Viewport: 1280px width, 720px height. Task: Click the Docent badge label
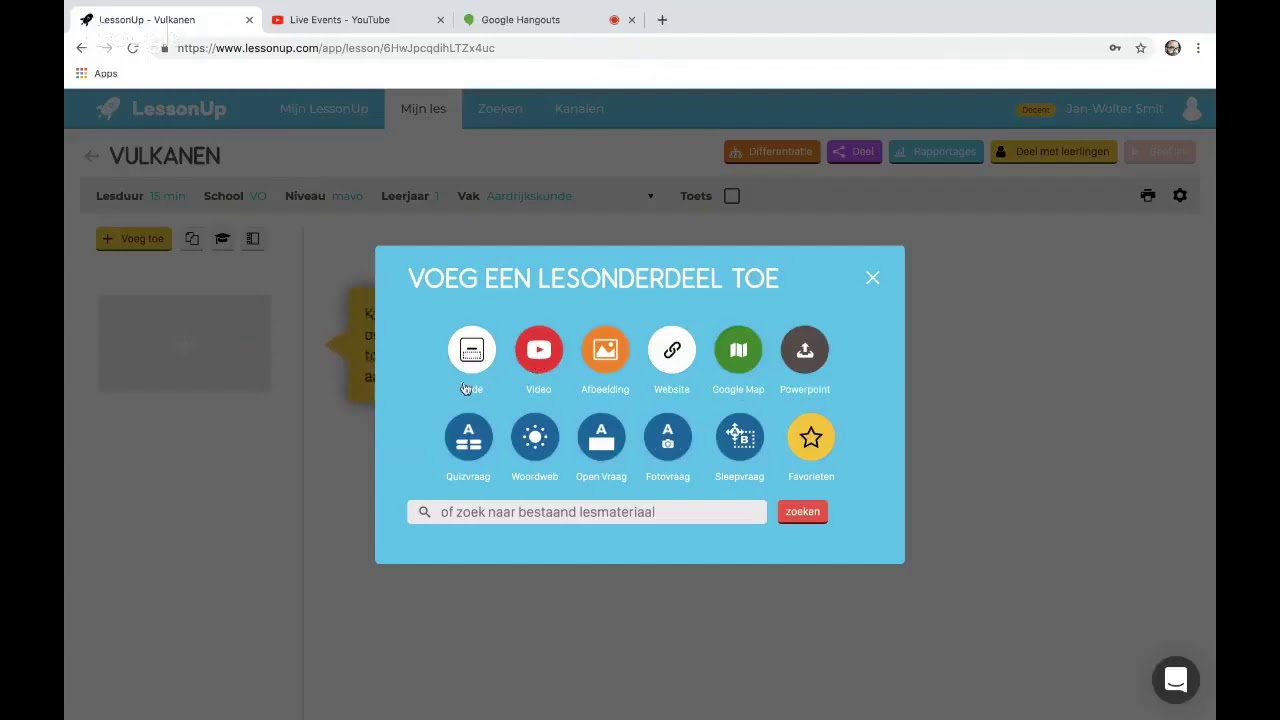(x=1035, y=110)
